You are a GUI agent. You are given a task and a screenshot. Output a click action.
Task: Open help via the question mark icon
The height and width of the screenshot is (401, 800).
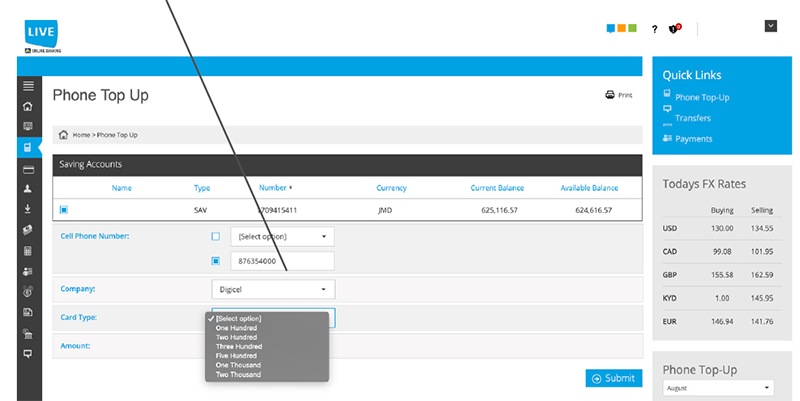(654, 29)
